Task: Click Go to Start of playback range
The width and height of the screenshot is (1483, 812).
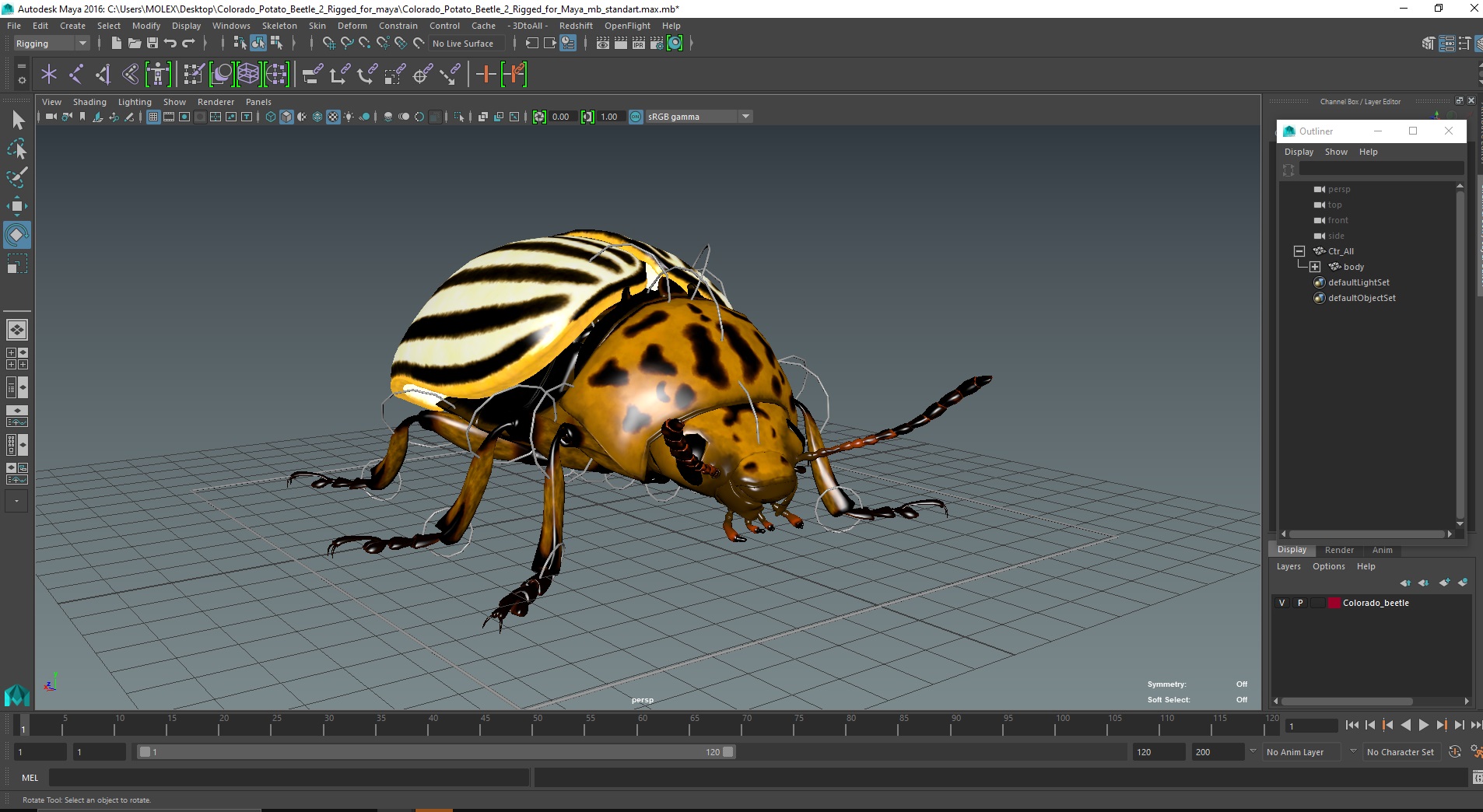Action: click(1352, 725)
